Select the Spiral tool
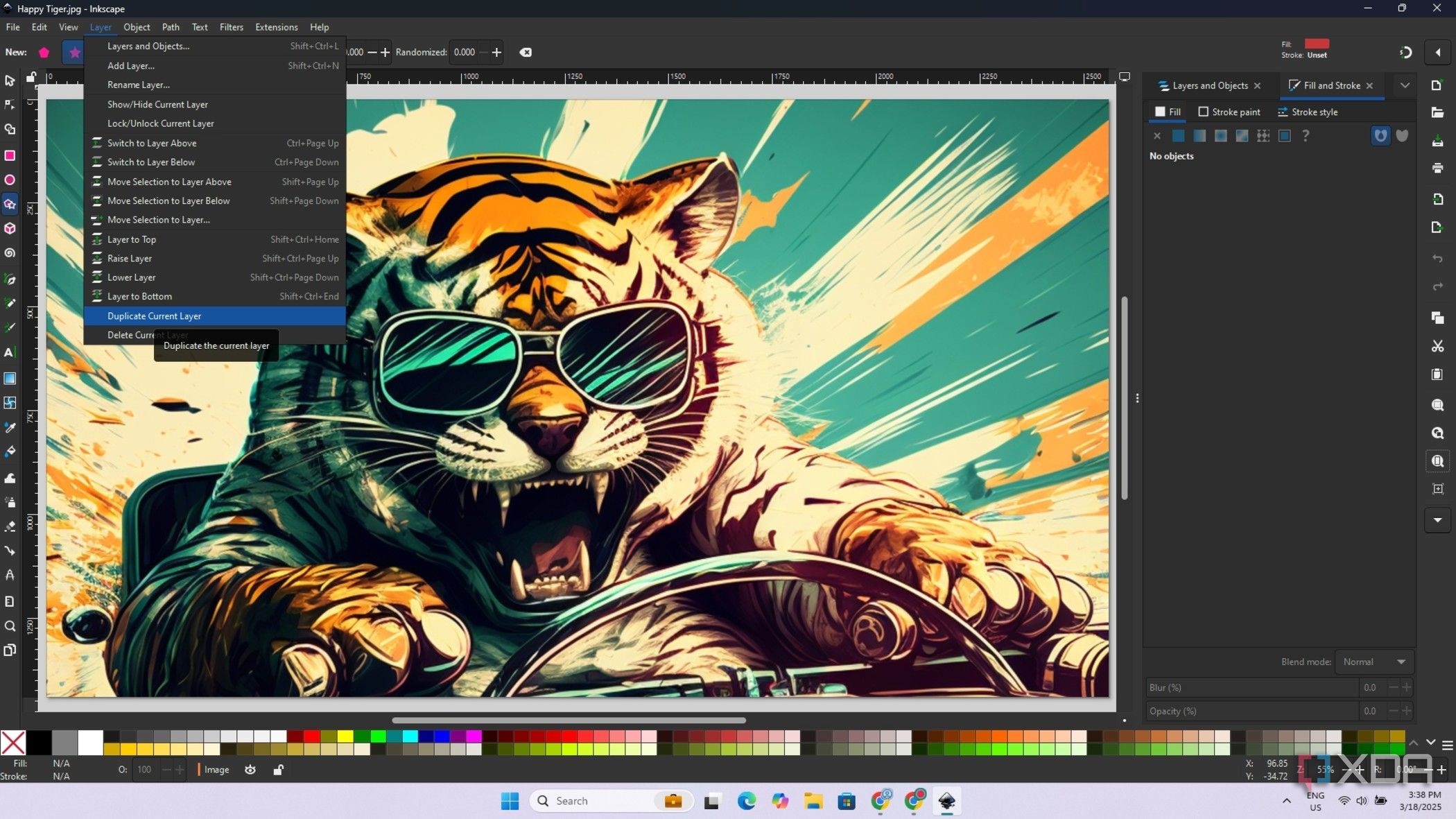The width and height of the screenshot is (1456, 819). [10, 253]
